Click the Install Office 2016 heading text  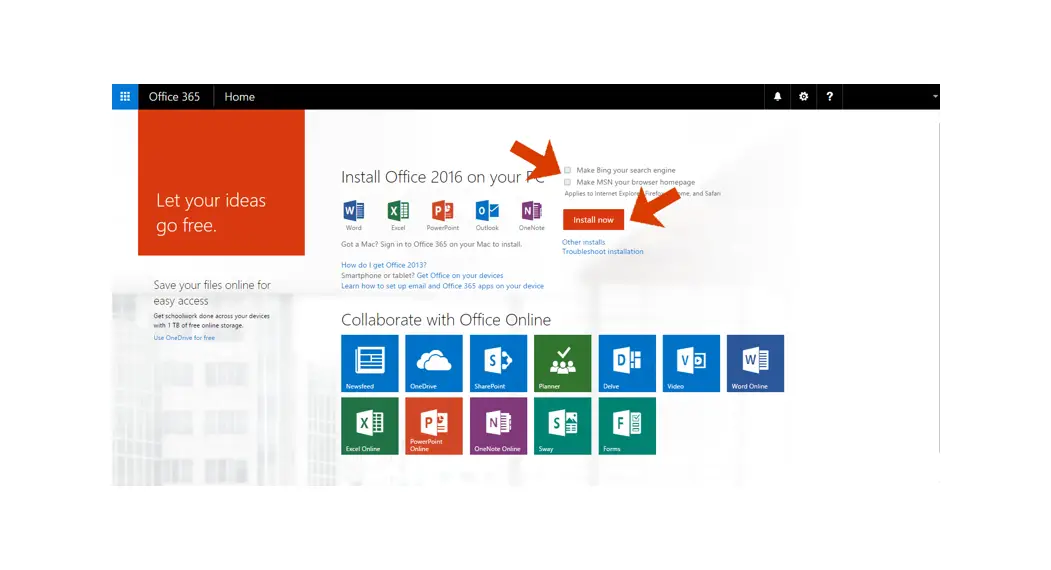tap(442, 177)
